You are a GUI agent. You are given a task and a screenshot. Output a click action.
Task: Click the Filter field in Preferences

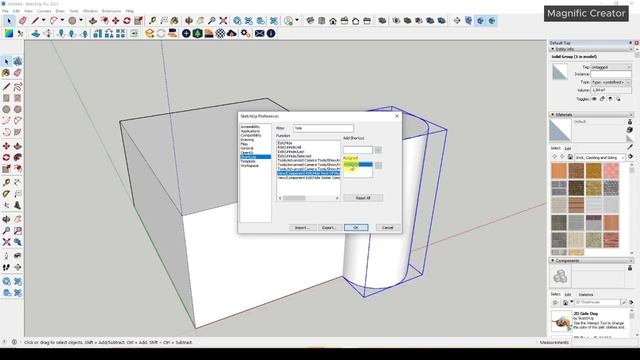pos(323,128)
